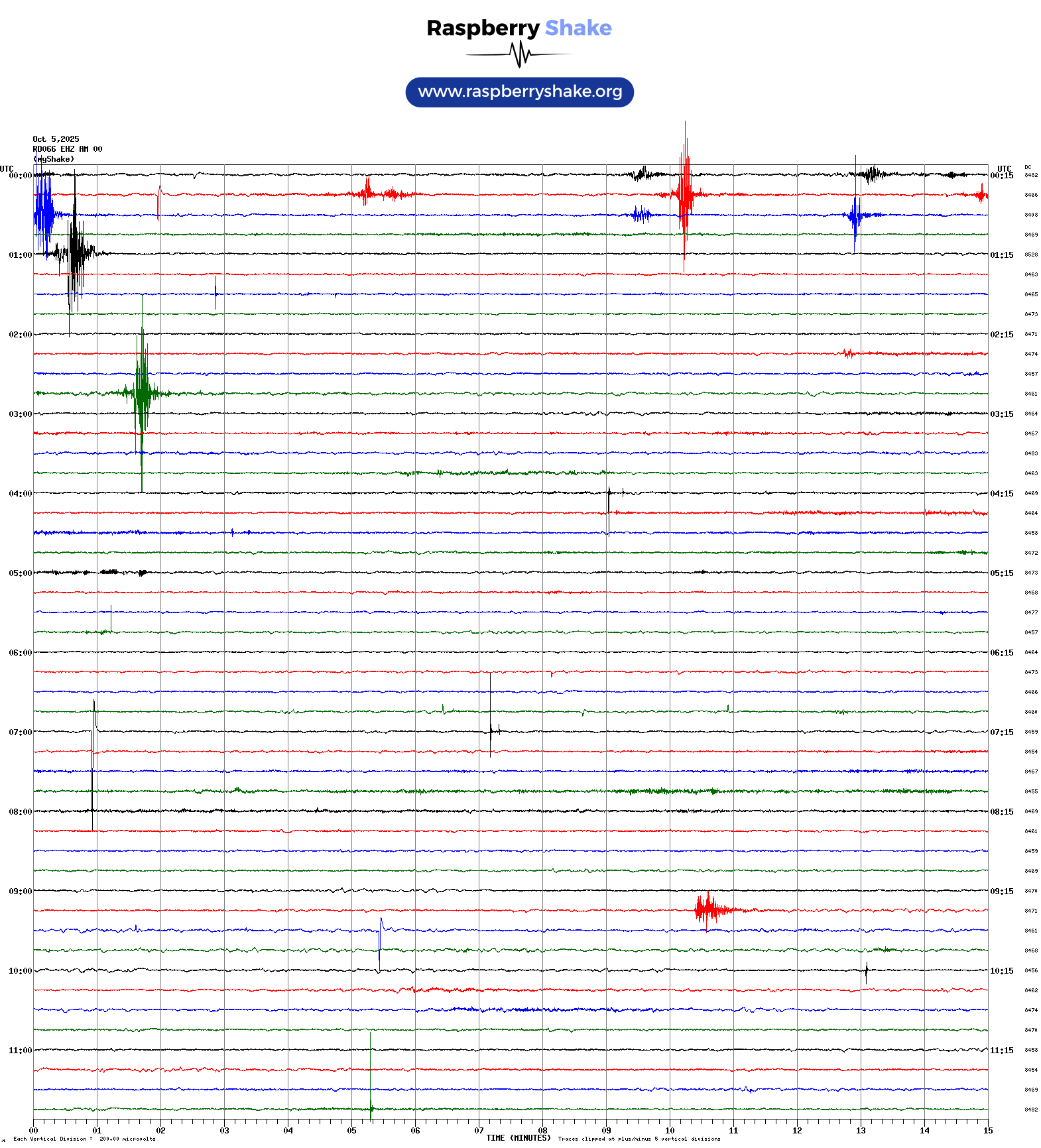Click the traces clipped footnote text
Screen dimensions: 1041x1148
639,1139
